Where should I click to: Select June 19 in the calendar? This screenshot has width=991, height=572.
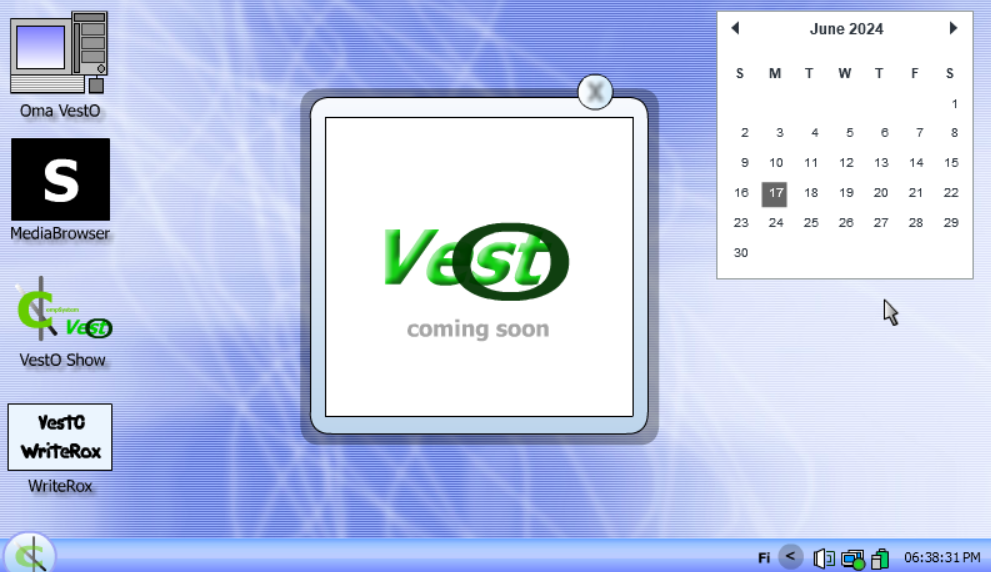[846, 193]
